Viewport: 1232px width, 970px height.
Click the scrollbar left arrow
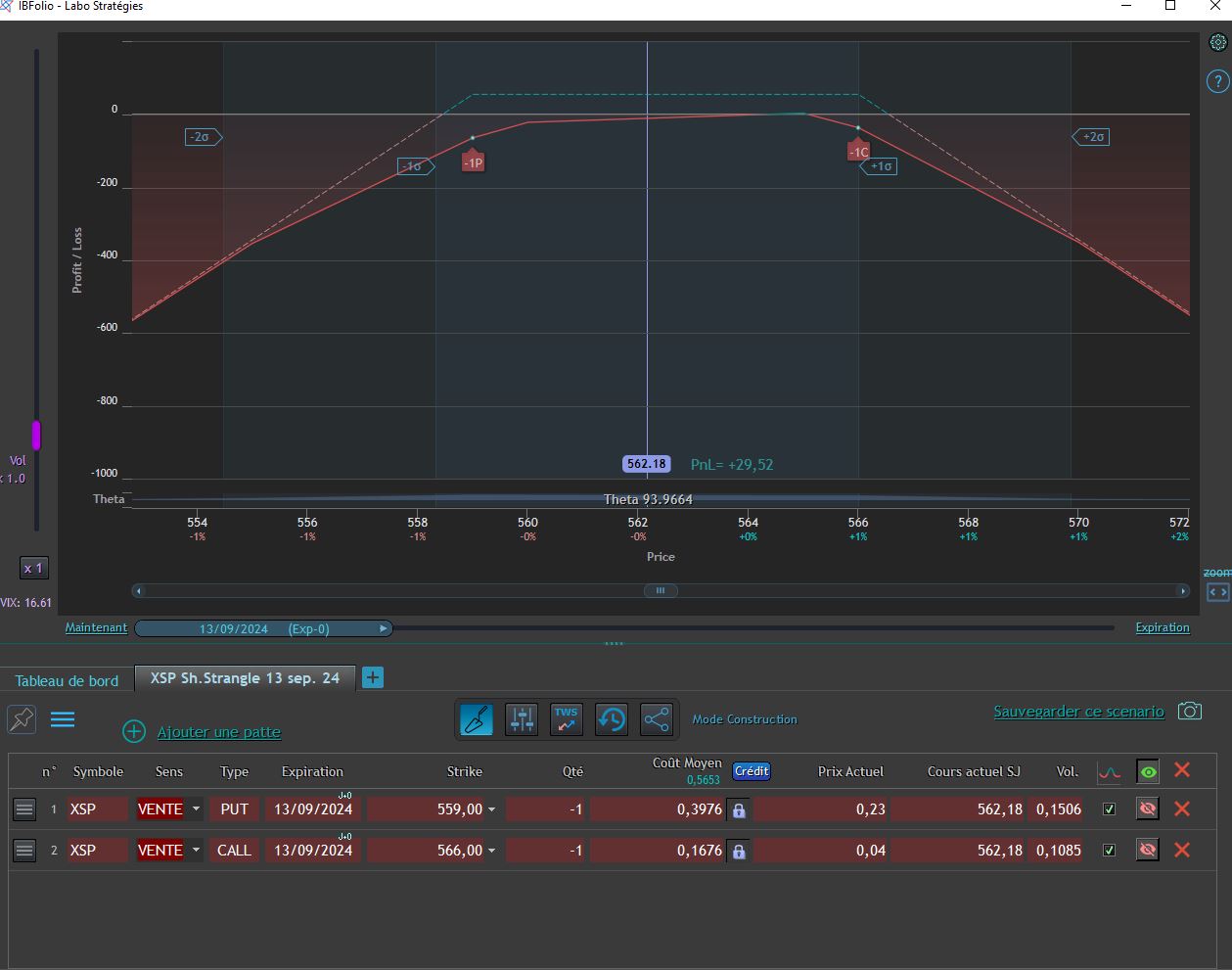138,590
